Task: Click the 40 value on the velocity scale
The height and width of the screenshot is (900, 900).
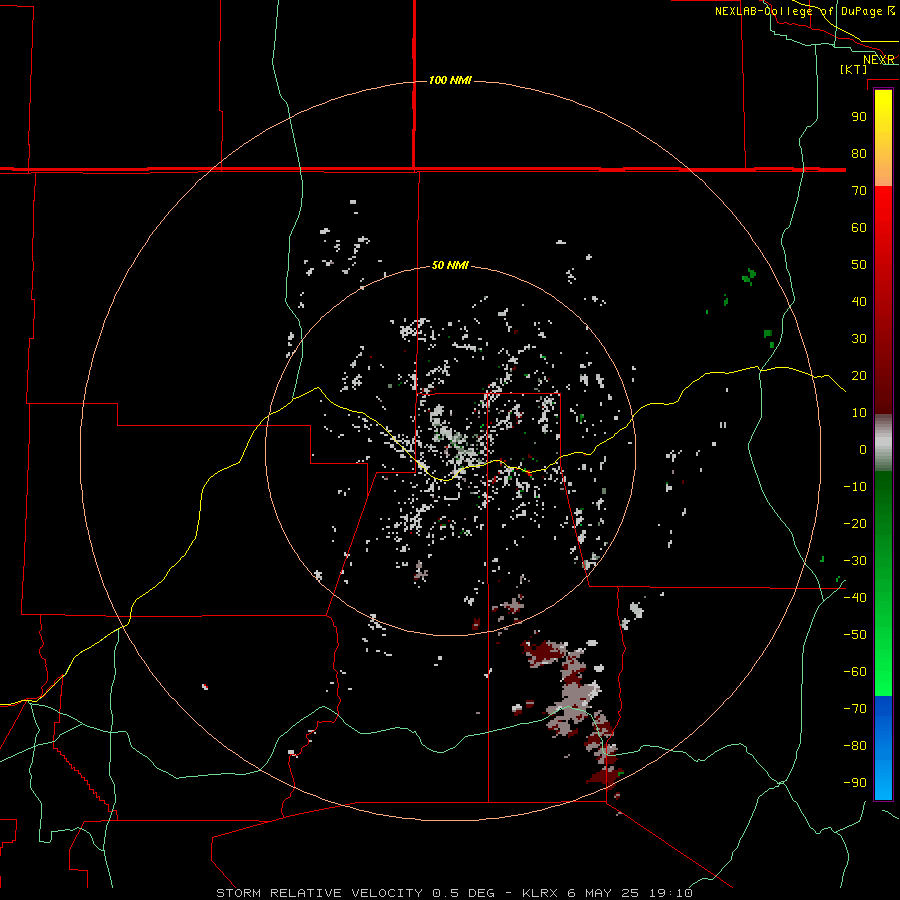Action: (859, 301)
